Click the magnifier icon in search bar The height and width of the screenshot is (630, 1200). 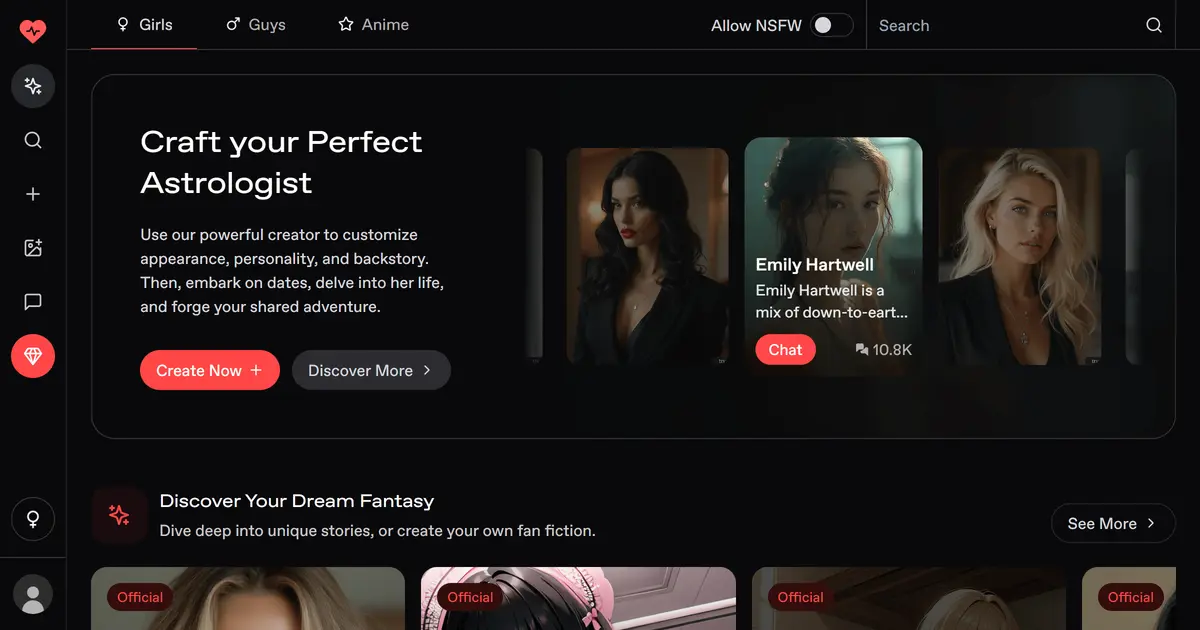click(1154, 25)
